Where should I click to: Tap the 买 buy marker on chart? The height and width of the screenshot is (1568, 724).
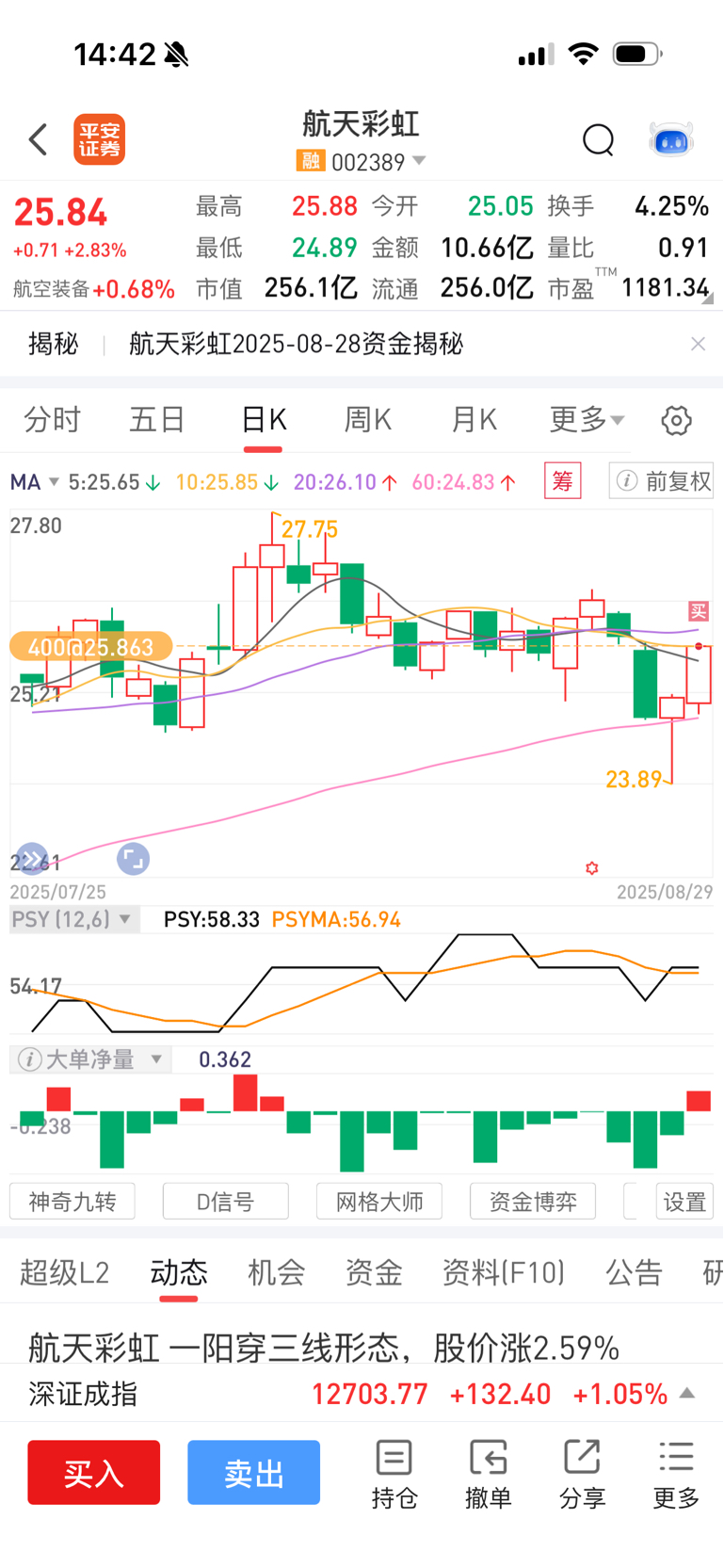(x=698, y=611)
